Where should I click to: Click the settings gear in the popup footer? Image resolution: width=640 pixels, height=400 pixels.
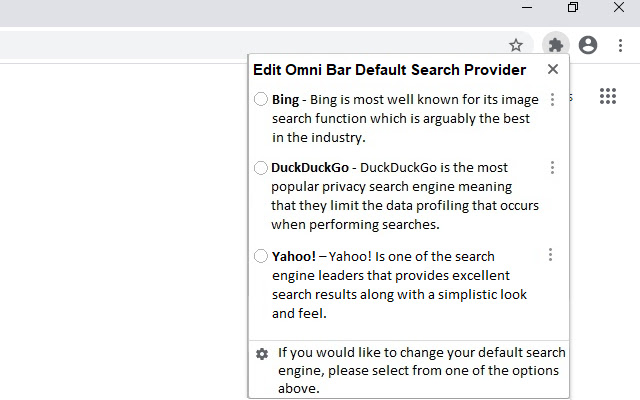click(262, 354)
